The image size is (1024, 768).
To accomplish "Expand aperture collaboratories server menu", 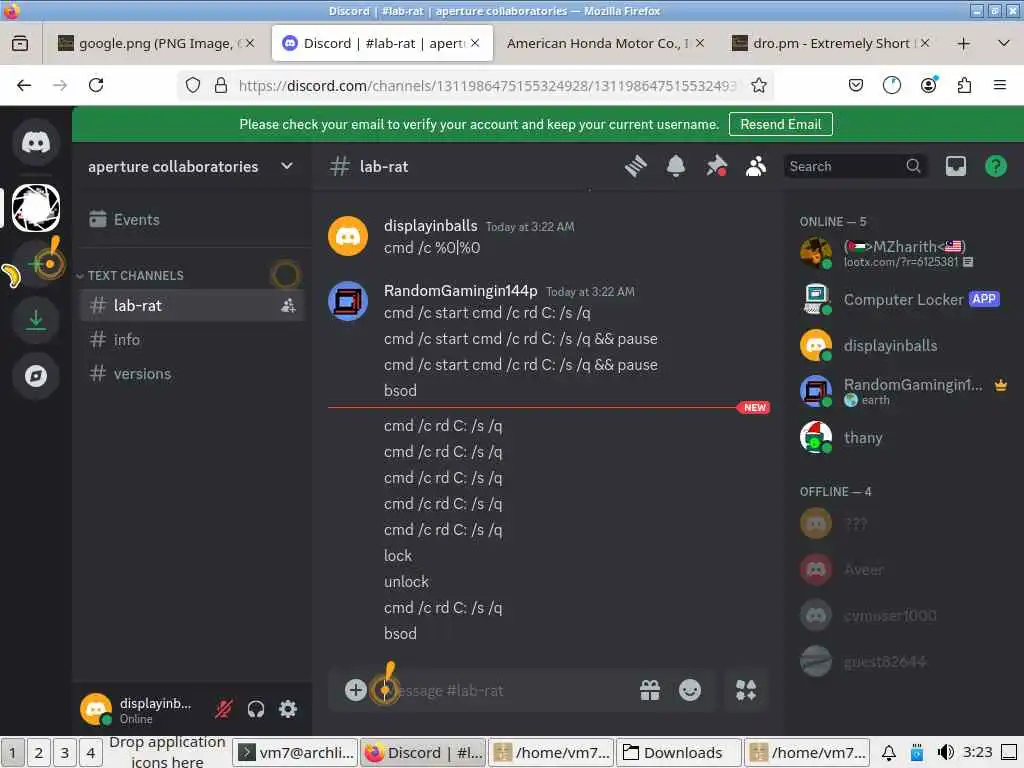I will point(287,167).
